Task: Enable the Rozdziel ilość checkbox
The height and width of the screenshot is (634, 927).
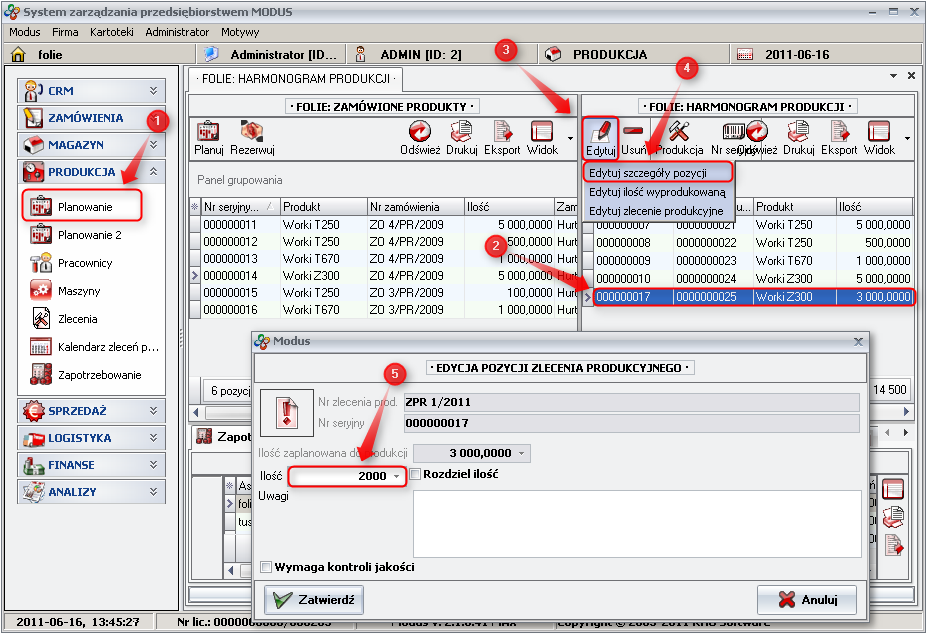Action: coord(415,474)
